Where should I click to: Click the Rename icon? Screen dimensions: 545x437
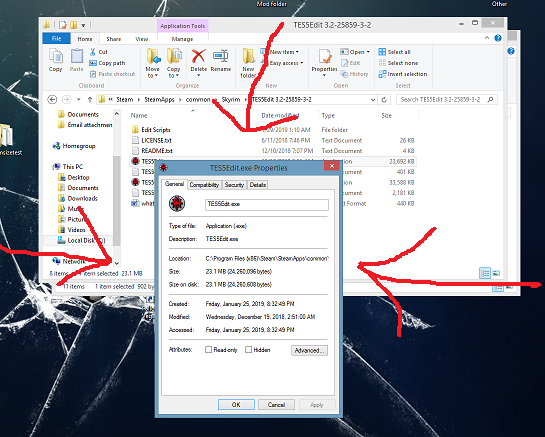[221, 56]
